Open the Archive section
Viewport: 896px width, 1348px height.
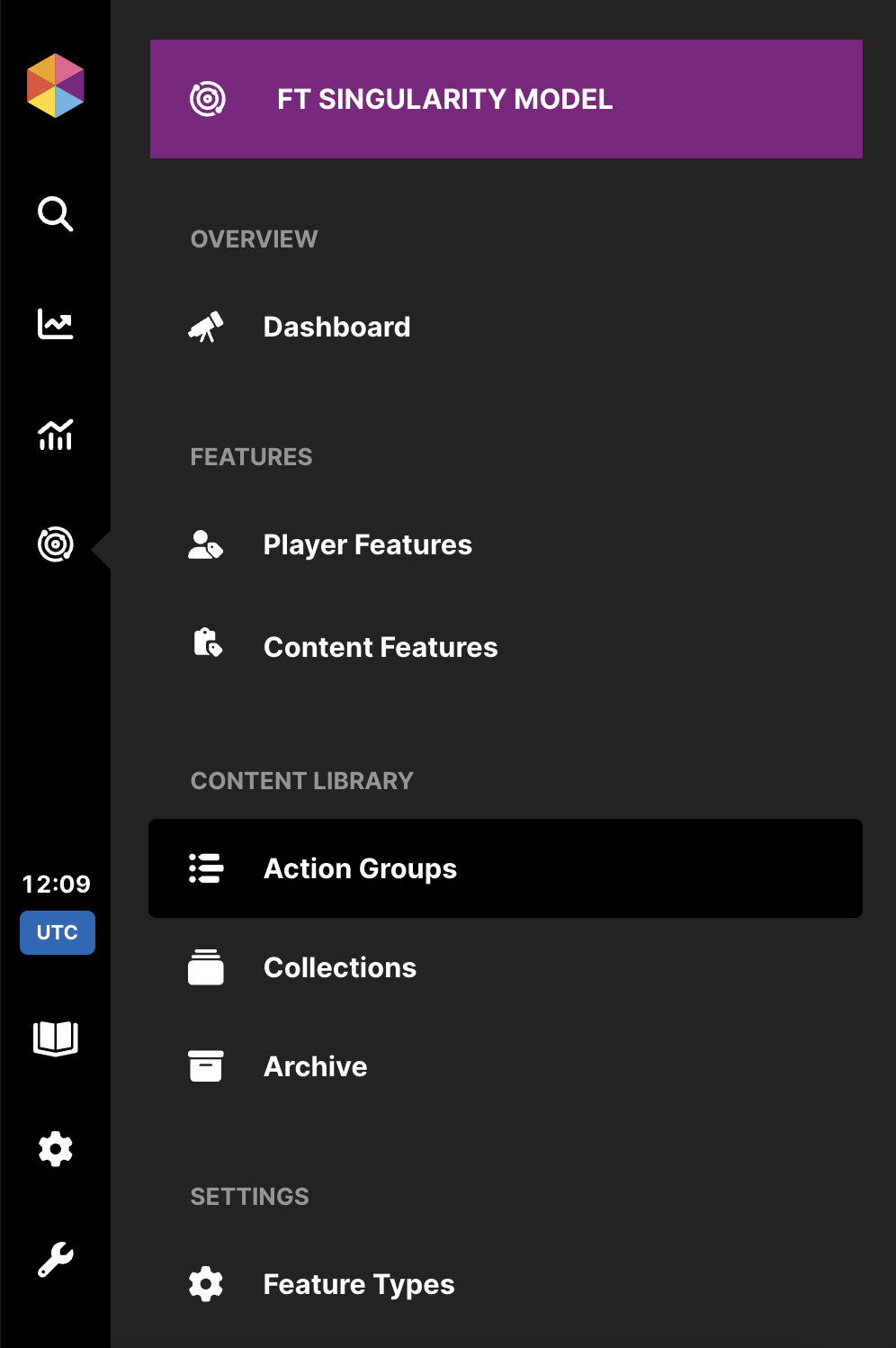[x=315, y=1066]
